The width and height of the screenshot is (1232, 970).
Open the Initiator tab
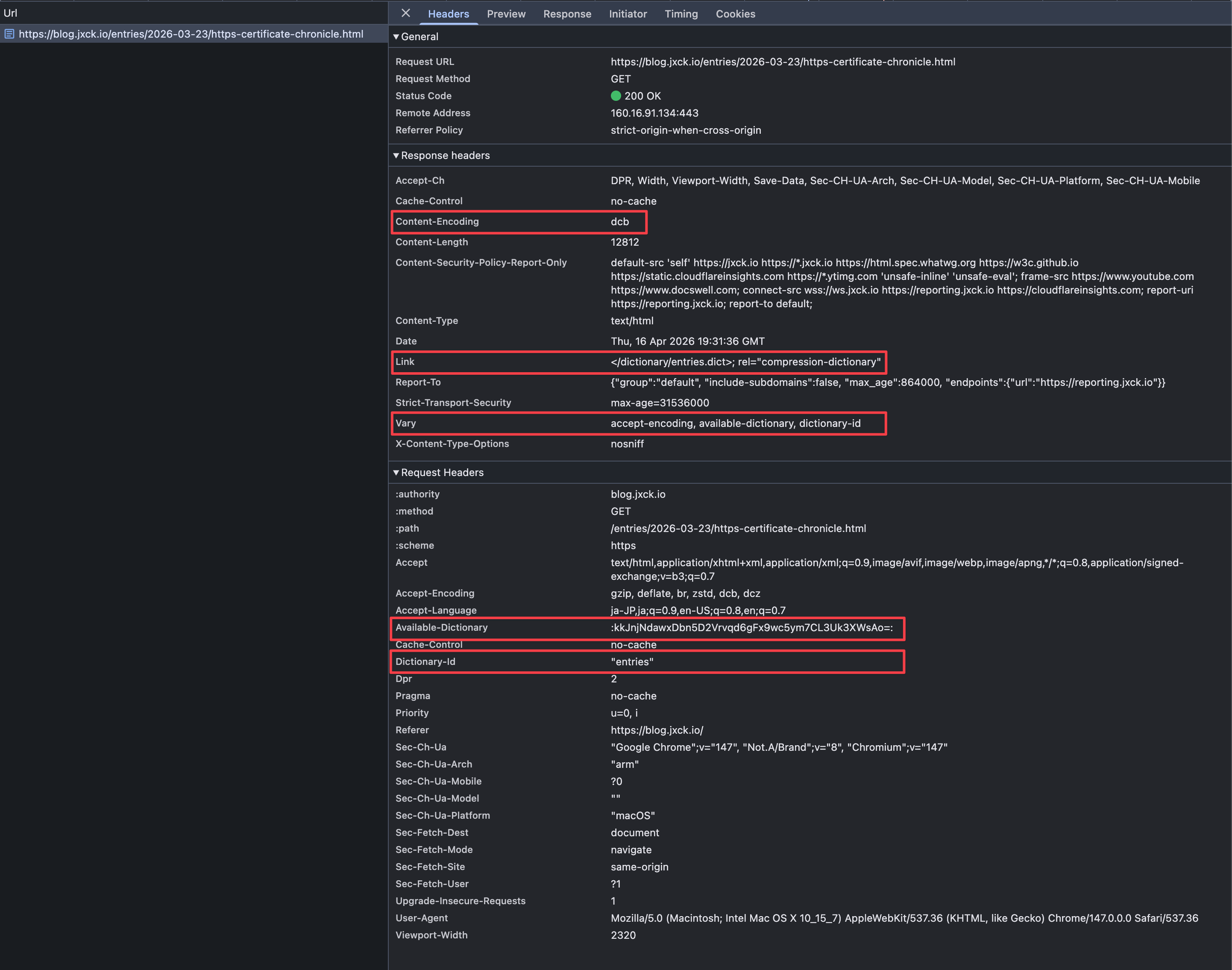pyautogui.click(x=628, y=14)
